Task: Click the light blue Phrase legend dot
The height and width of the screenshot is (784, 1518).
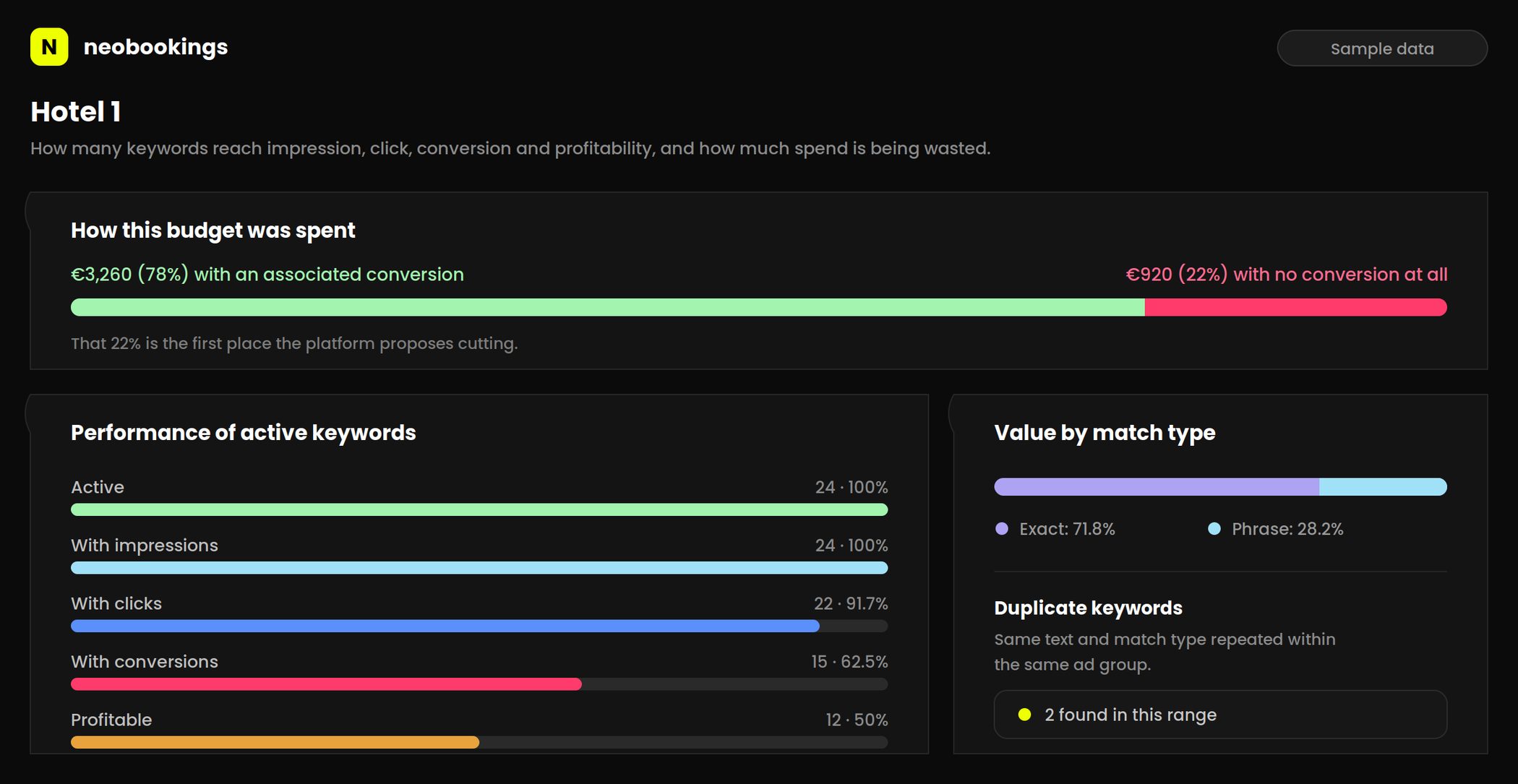Action: 1214,529
